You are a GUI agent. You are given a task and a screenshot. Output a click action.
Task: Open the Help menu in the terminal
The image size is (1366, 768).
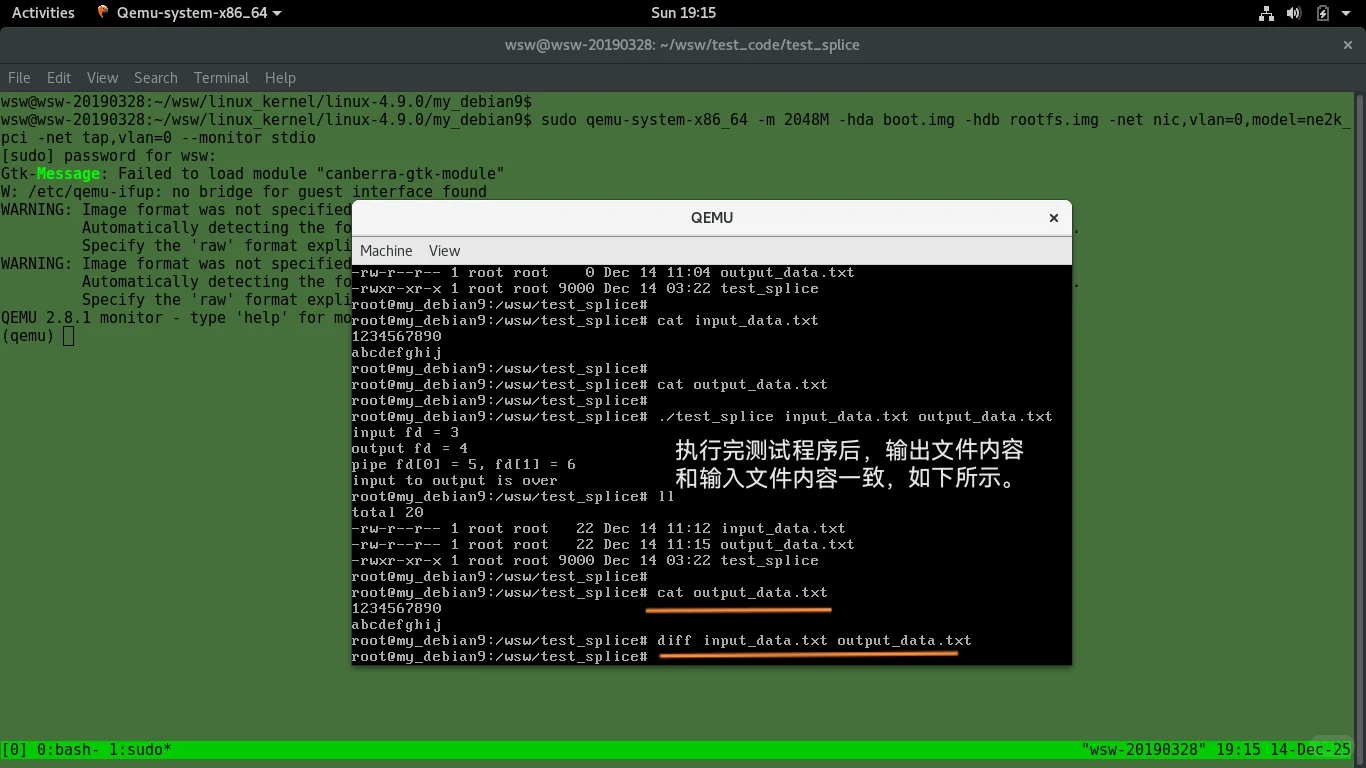pos(280,78)
